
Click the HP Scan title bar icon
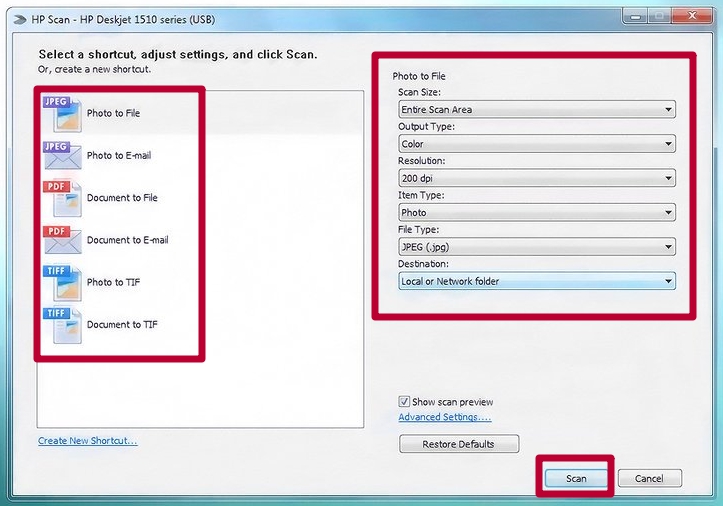pos(19,20)
